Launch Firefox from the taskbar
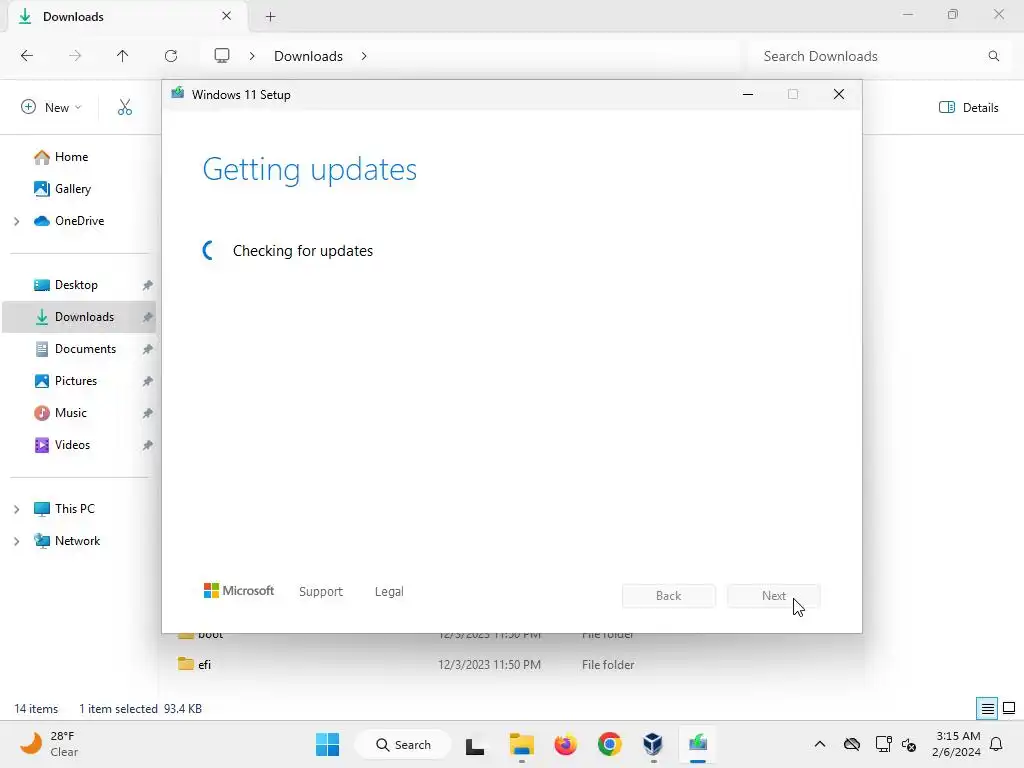 [566, 744]
